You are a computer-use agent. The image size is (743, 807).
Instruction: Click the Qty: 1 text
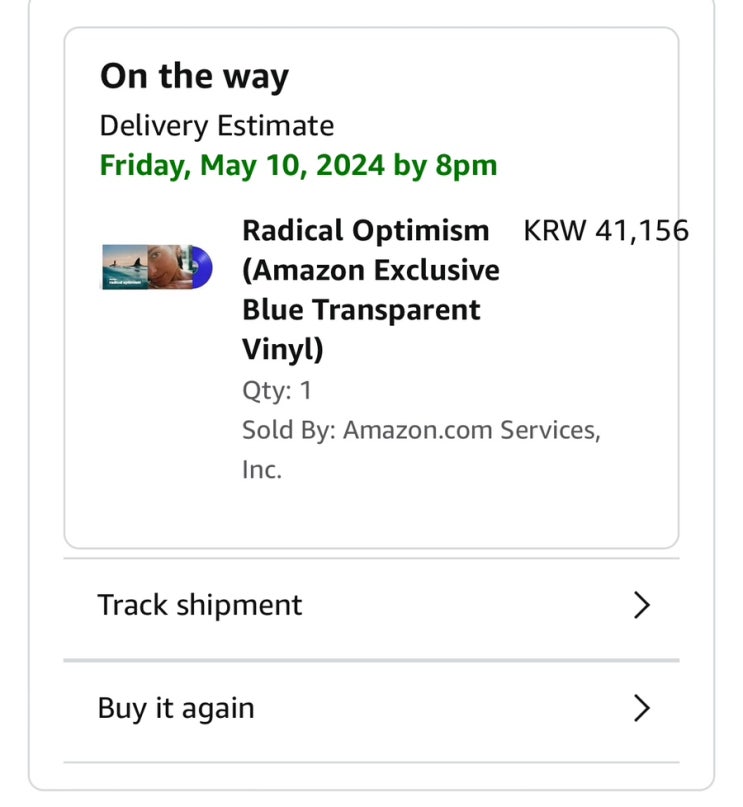coord(277,391)
